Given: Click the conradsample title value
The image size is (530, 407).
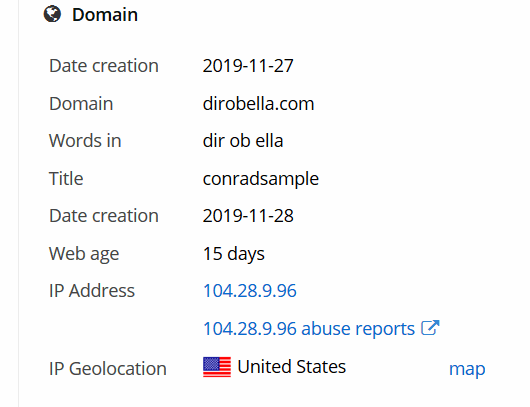Looking at the screenshot, I should (261, 178).
